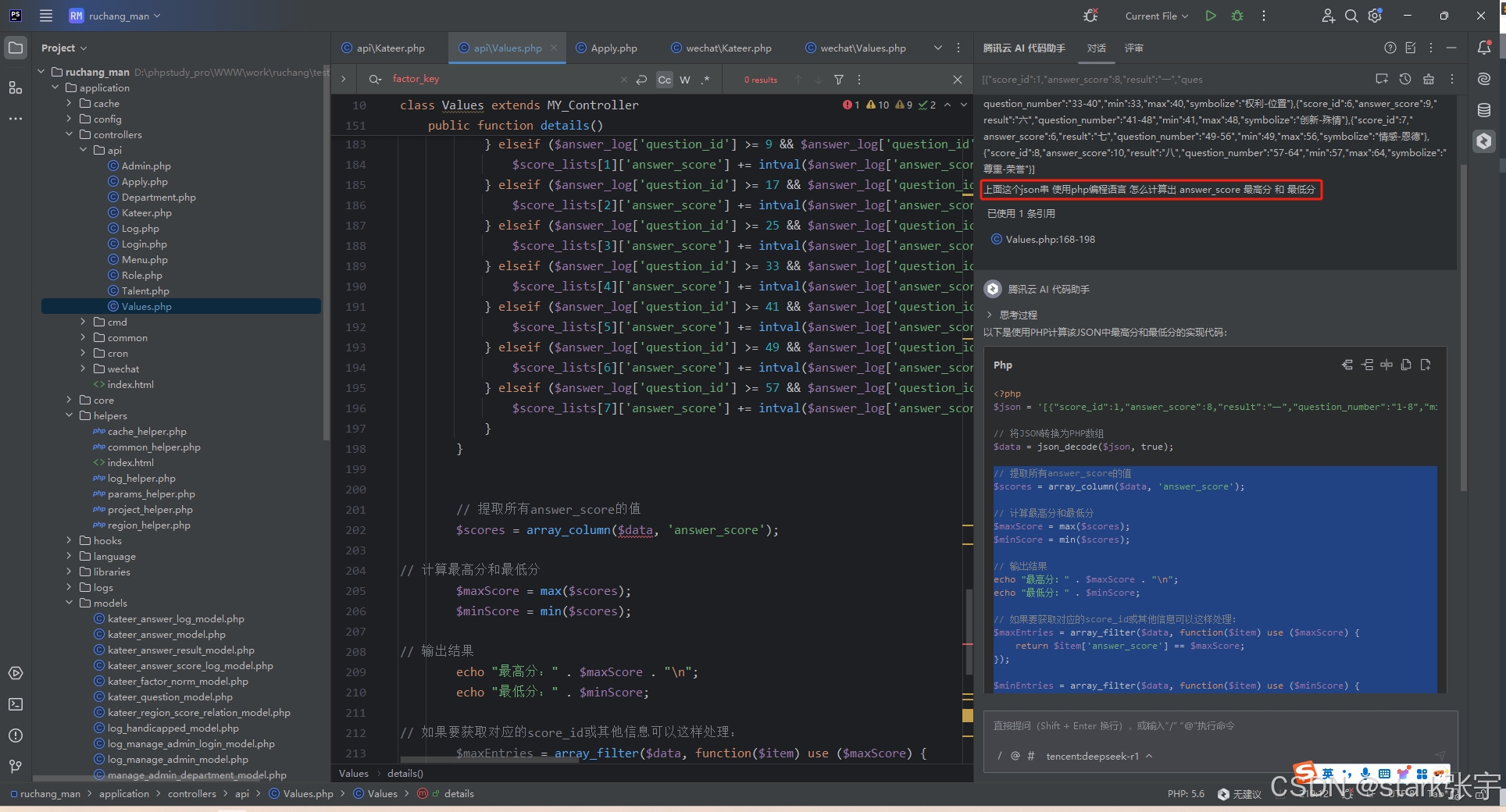This screenshot has width=1506, height=812.
Task: Collapse the models folder
Action: tap(69, 603)
